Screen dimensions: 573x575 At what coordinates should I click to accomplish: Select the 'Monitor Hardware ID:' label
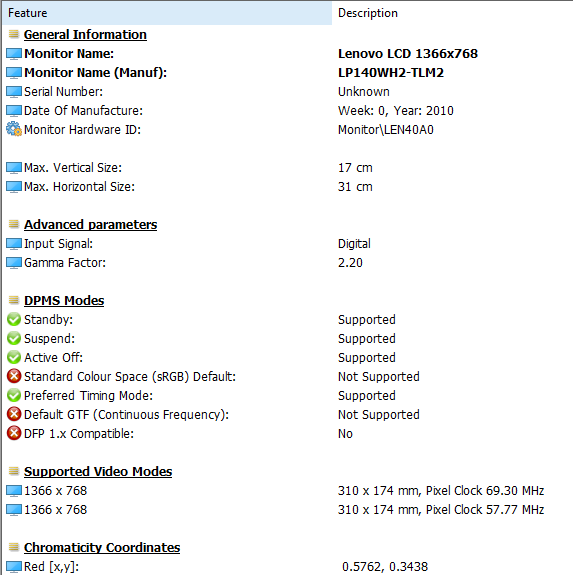[82, 130]
